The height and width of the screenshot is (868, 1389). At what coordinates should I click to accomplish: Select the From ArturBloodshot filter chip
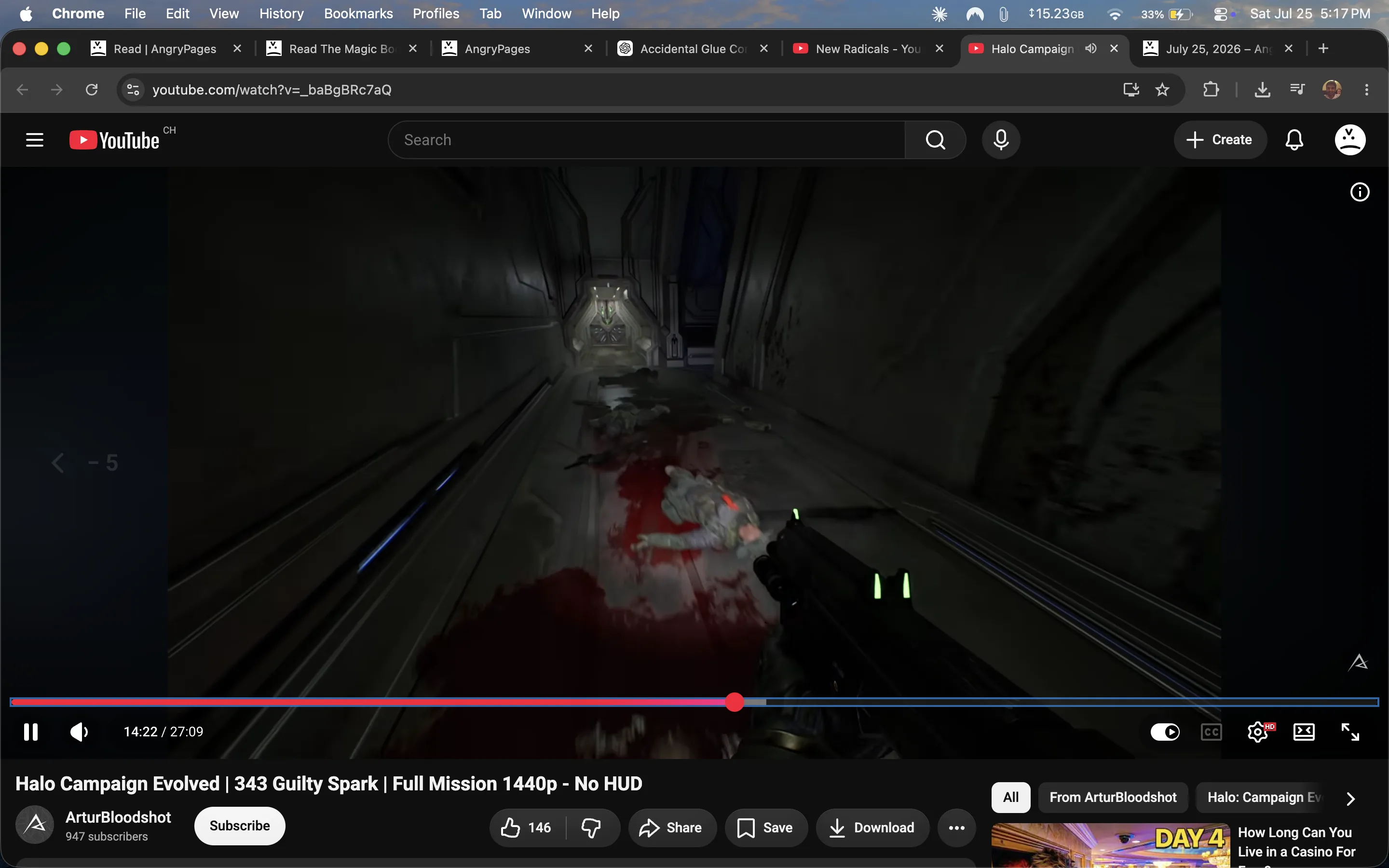[x=1113, y=798]
